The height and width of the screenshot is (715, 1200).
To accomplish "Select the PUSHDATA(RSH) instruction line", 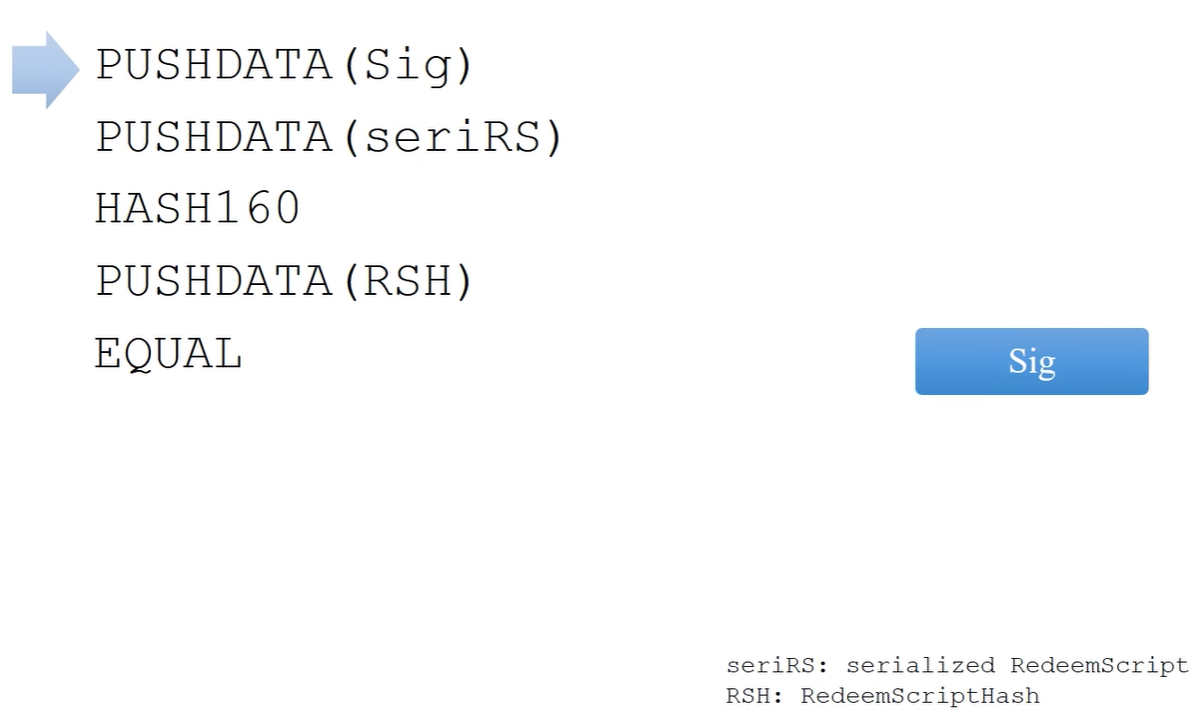I will [x=284, y=281].
